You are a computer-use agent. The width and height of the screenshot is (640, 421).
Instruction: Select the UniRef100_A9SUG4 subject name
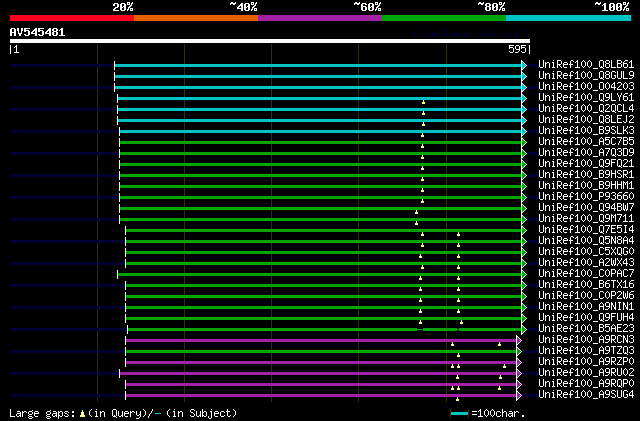tap(586, 395)
